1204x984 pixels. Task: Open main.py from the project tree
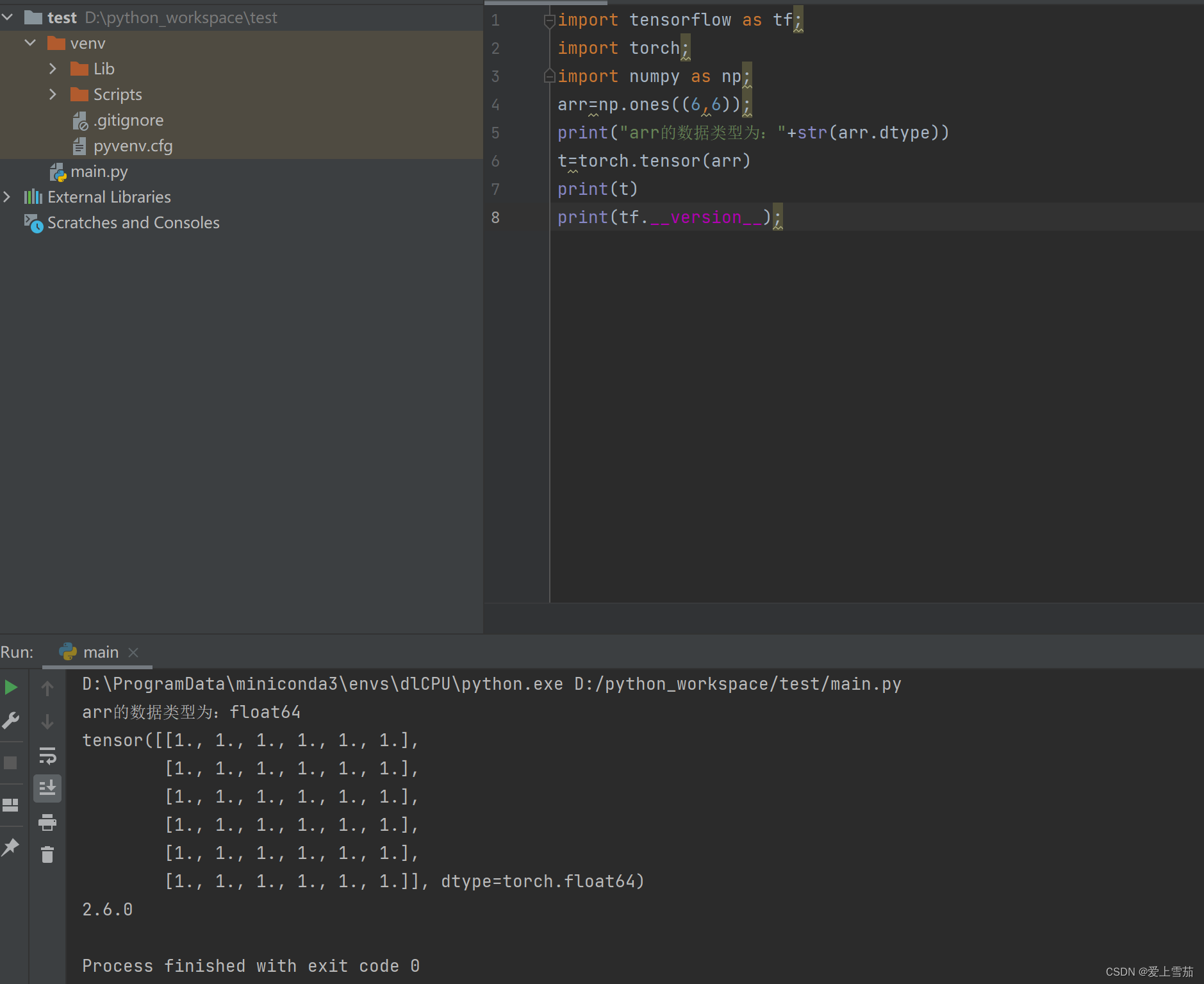click(99, 171)
